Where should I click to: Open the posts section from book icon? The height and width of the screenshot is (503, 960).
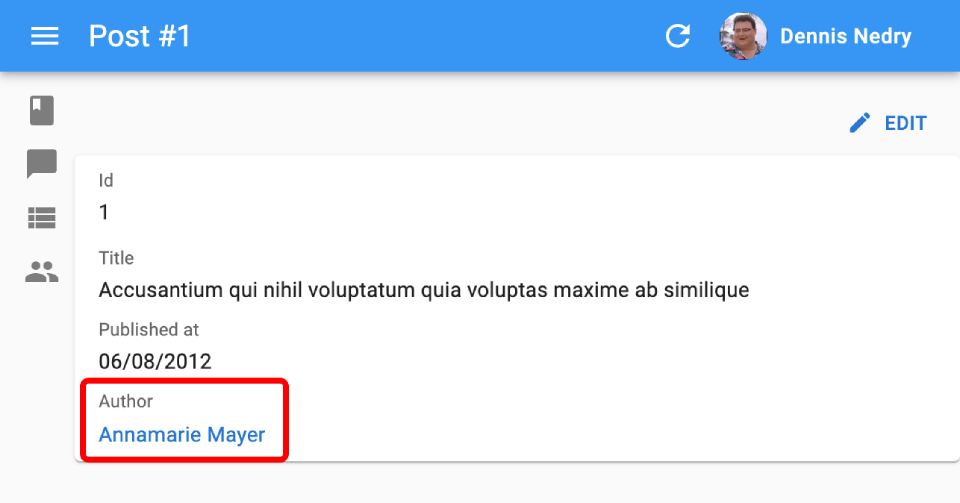42,110
